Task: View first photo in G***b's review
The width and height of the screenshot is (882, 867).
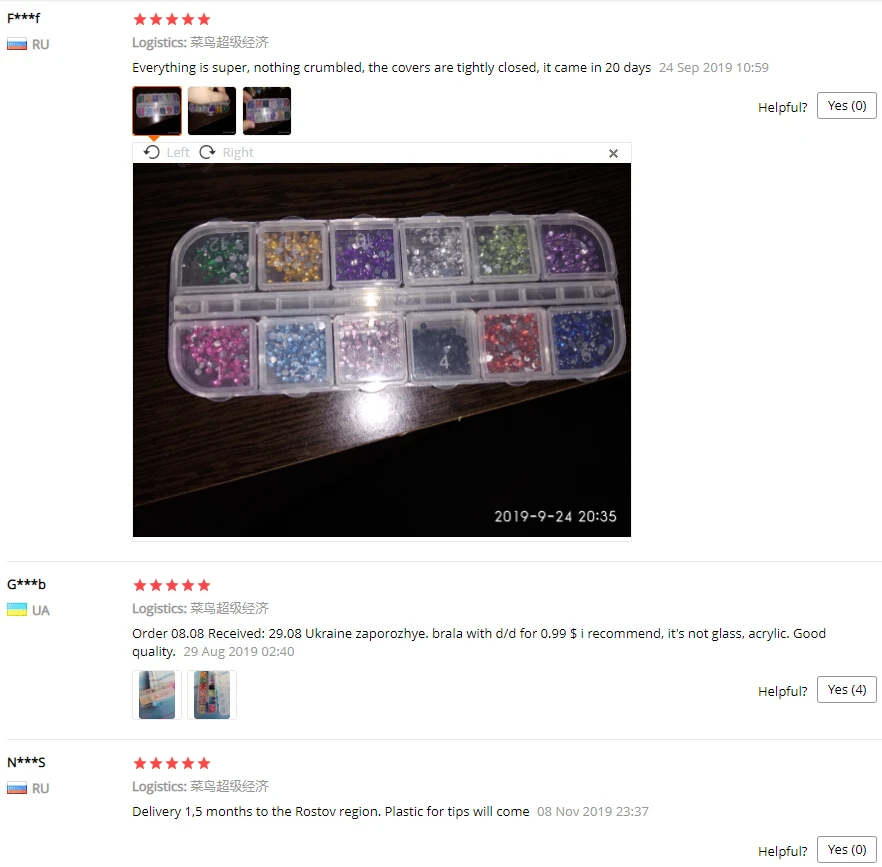Action: (x=157, y=694)
